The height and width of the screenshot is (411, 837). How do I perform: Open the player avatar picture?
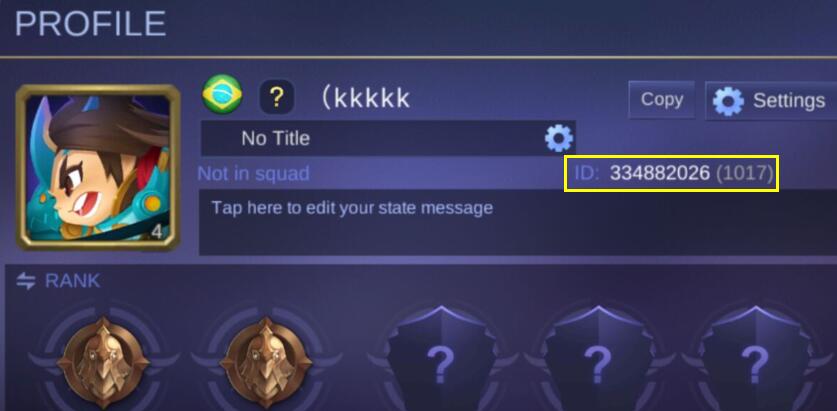[98, 168]
